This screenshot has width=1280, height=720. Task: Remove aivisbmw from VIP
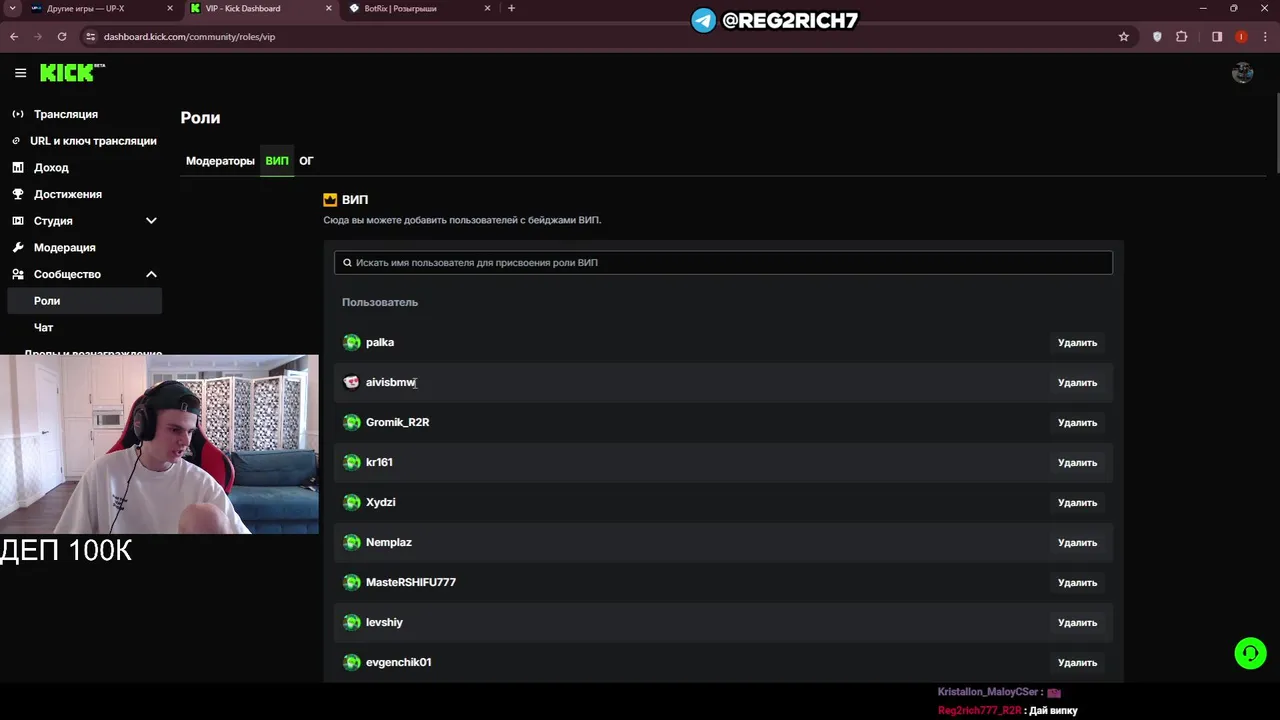pos(1077,383)
